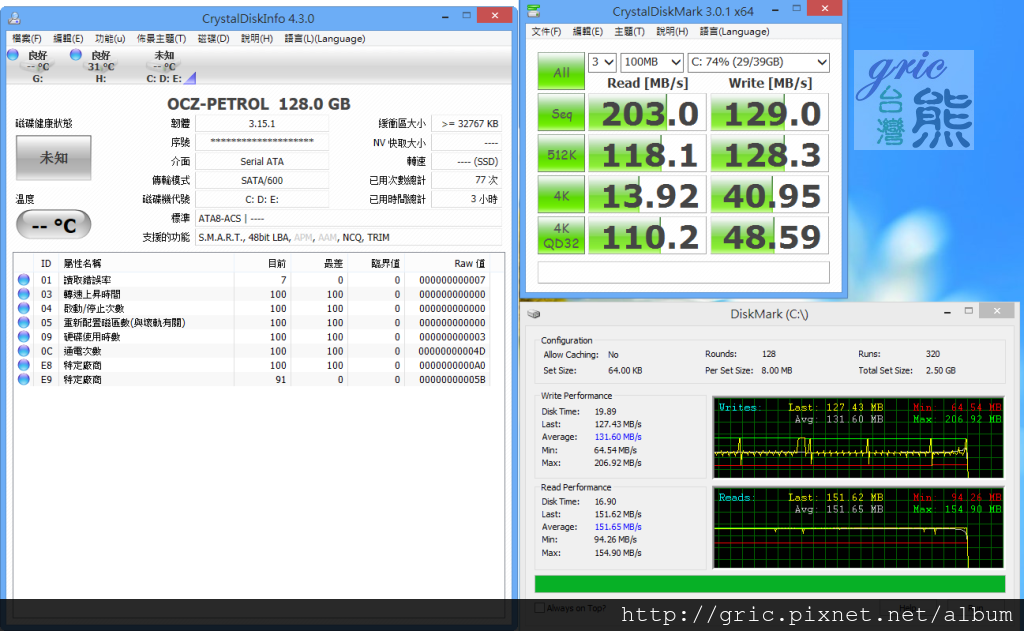Select the H: drive 31°C status icon
This screenshot has width=1024, height=631.
pos(76,55)
